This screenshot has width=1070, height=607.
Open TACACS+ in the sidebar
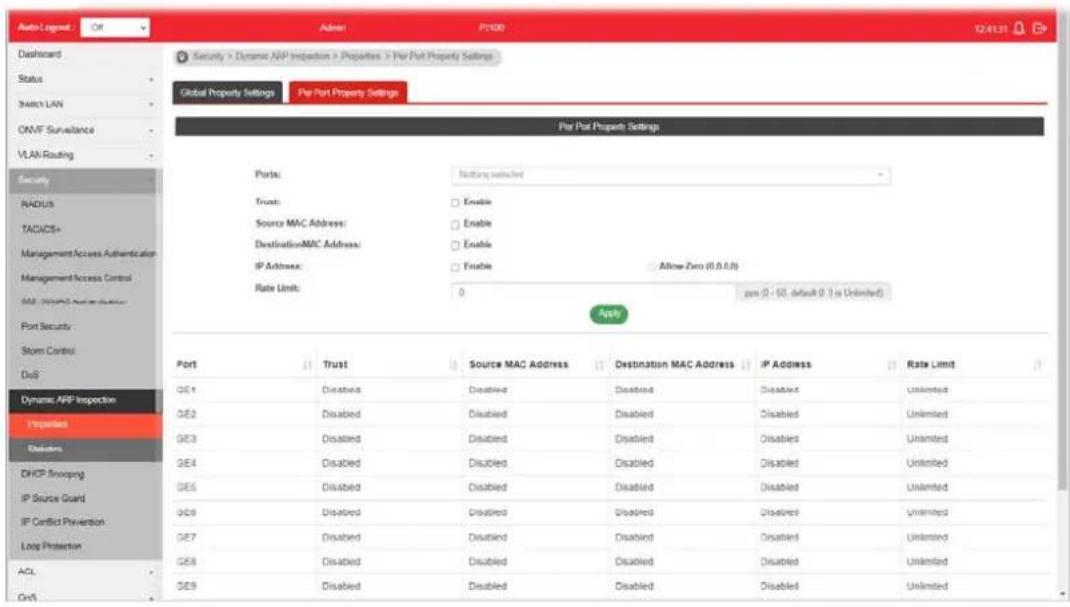point(41,229)
